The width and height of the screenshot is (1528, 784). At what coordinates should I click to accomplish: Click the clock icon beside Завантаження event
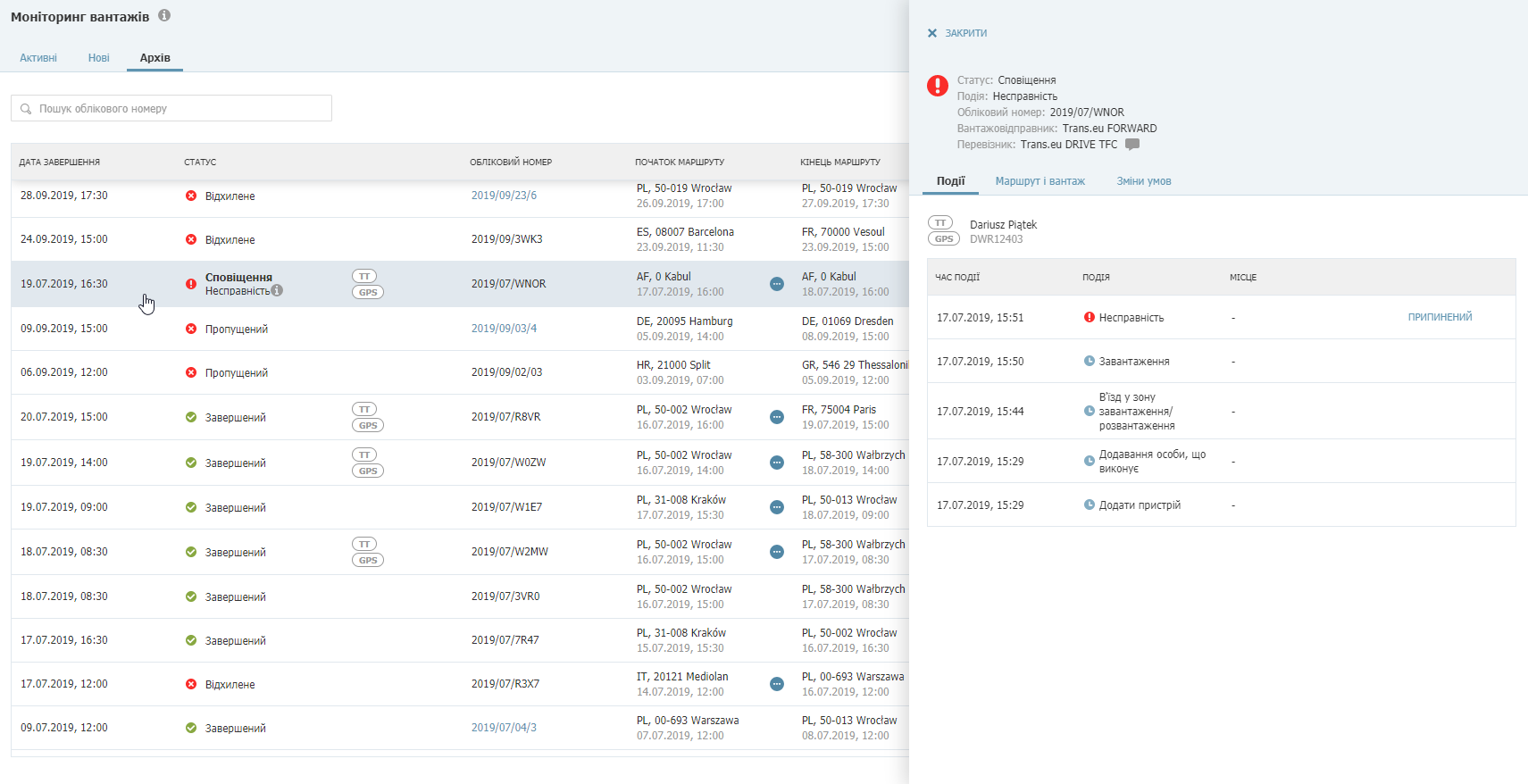pyautogui.click(x=1090, y=361)
